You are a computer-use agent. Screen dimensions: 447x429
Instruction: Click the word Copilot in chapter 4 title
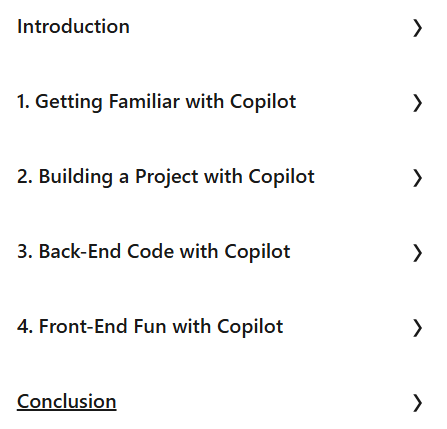tap(250, 327)
